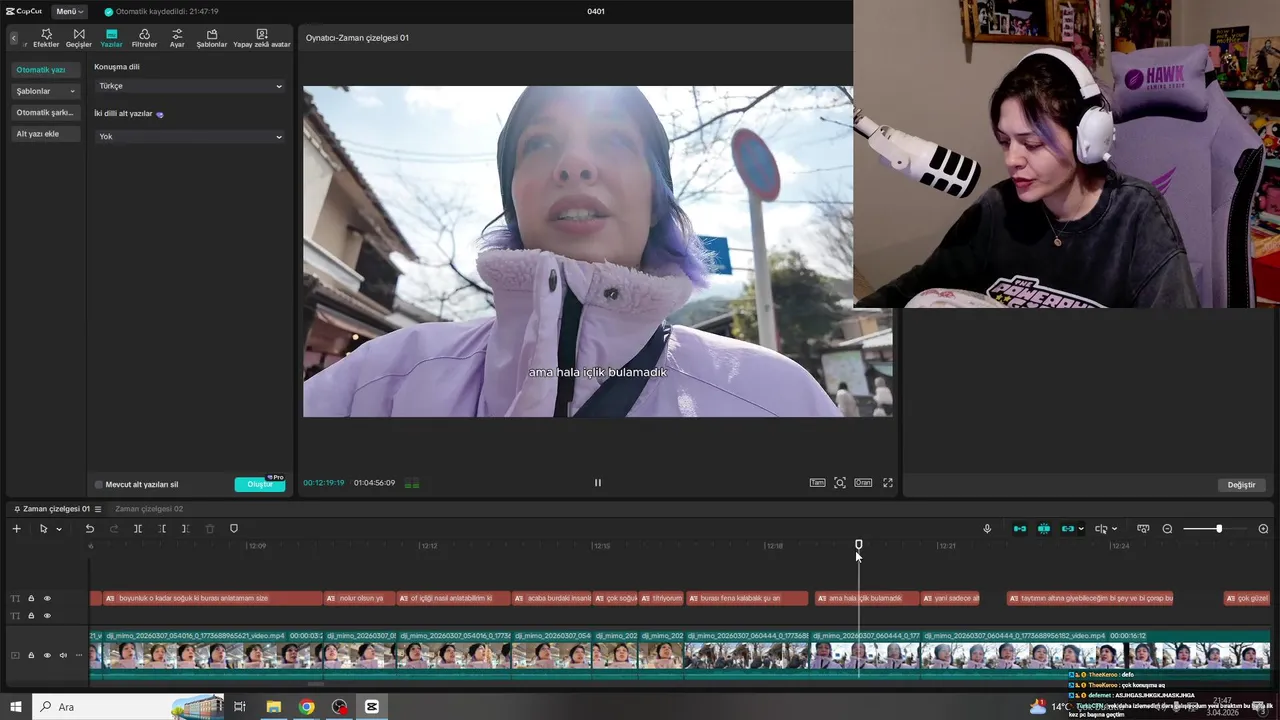Select Otomatik şarkı sözleri sidebar item

point(46,112)
